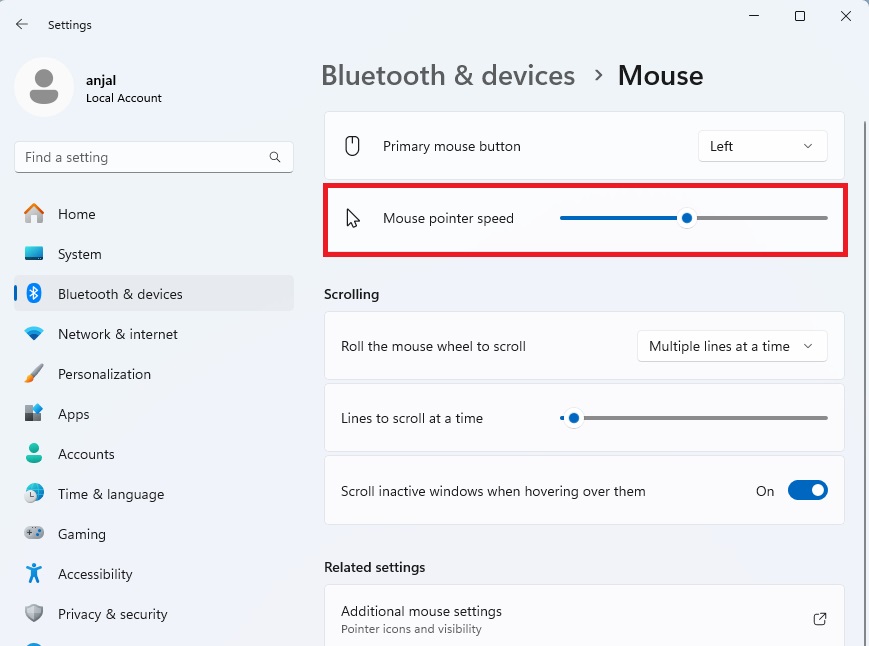869x646 pixels.
Task: Click the Network wifi icon in sidebar
Action: [34, 334]
